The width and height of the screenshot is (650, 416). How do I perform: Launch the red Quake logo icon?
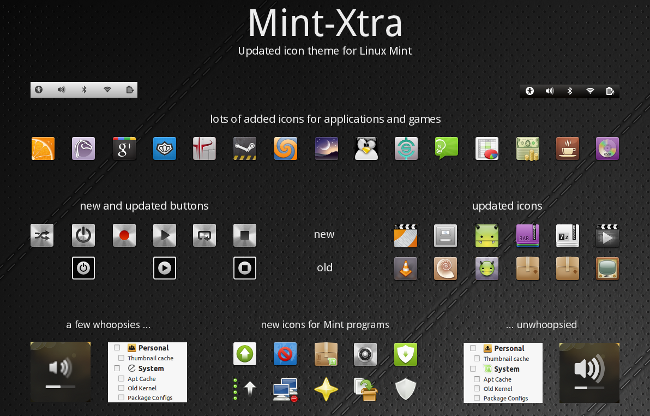204,148
